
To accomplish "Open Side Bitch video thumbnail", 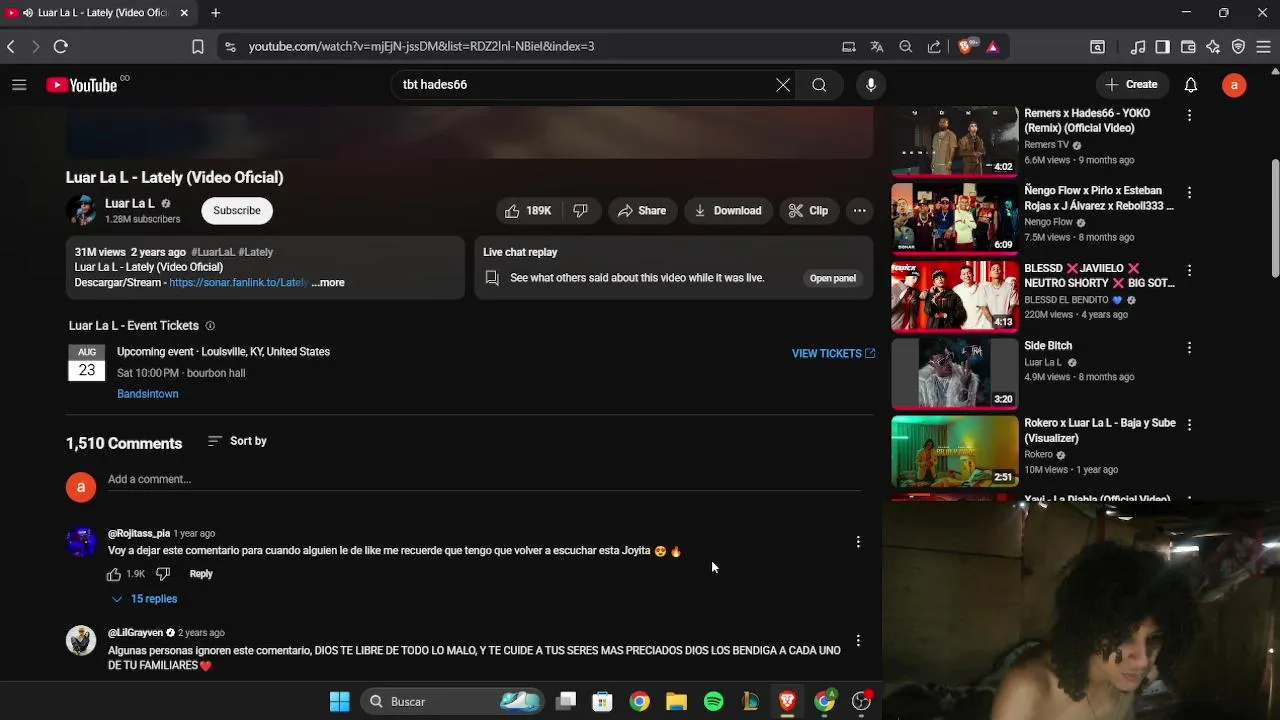I will 955,373.
